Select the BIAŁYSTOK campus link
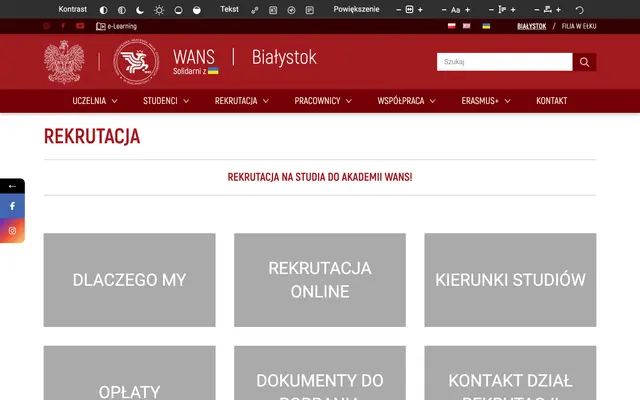 [x=531, y=26]
